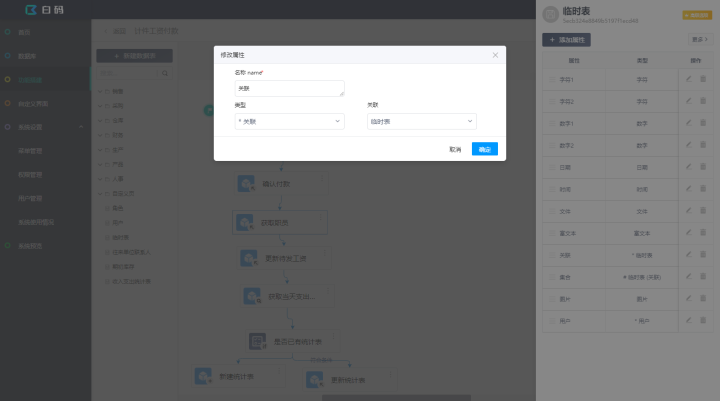The height and width of the screenshot is (401, 720).
Task: Edit the 富文本 attribute with pencil icon
Action: pos(689,232)
